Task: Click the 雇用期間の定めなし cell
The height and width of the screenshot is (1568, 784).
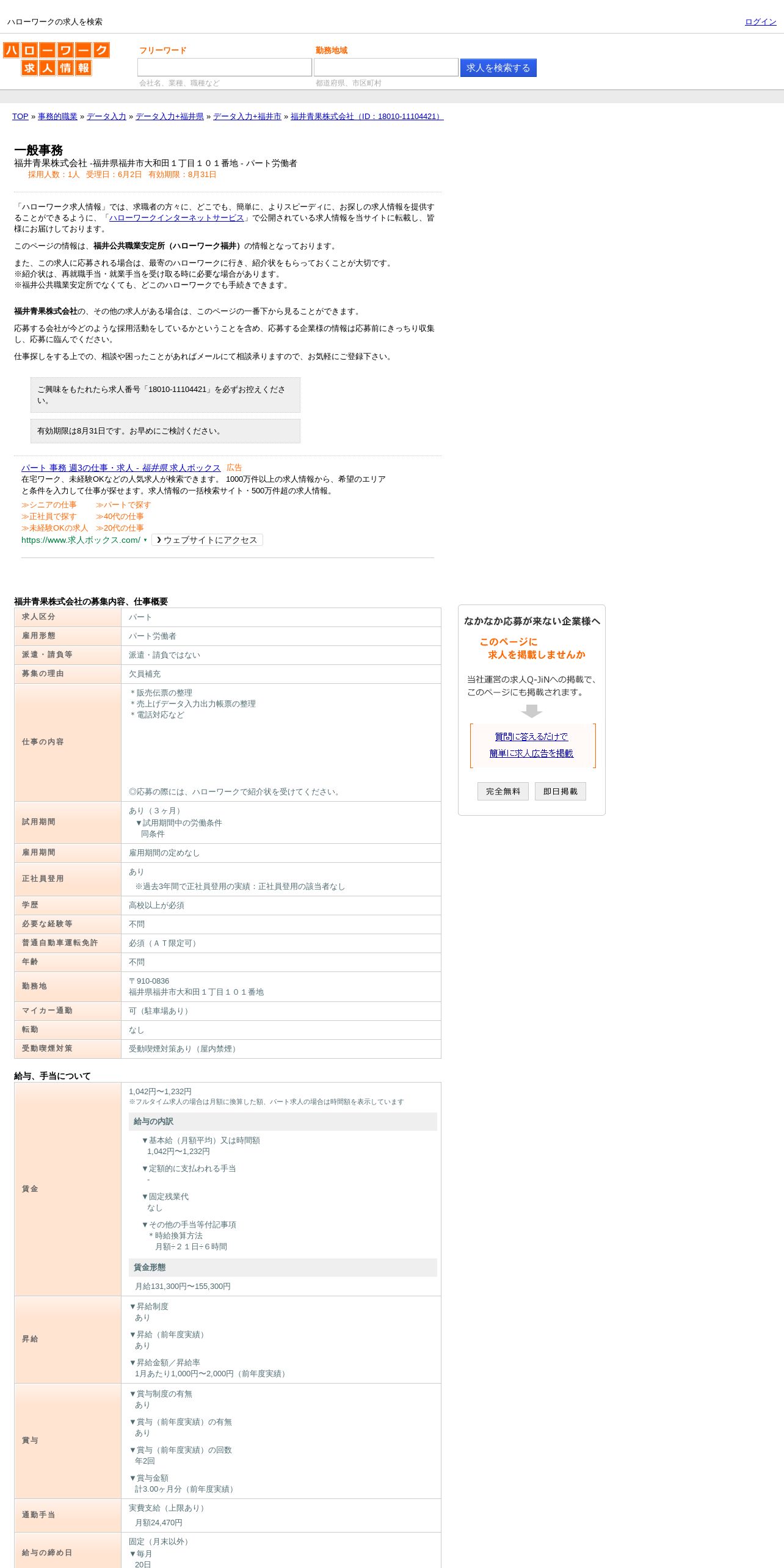Action: click(281, 853)
